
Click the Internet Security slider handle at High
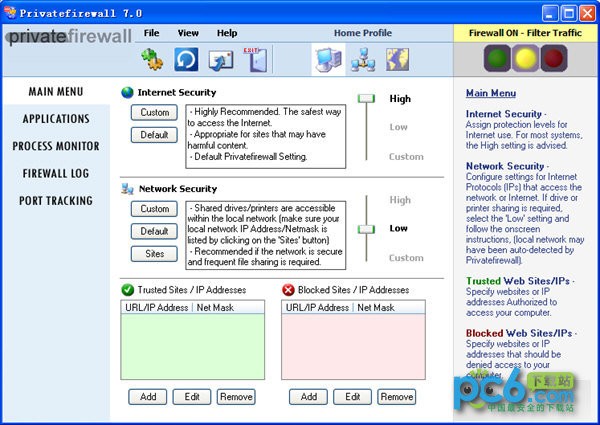366,99
